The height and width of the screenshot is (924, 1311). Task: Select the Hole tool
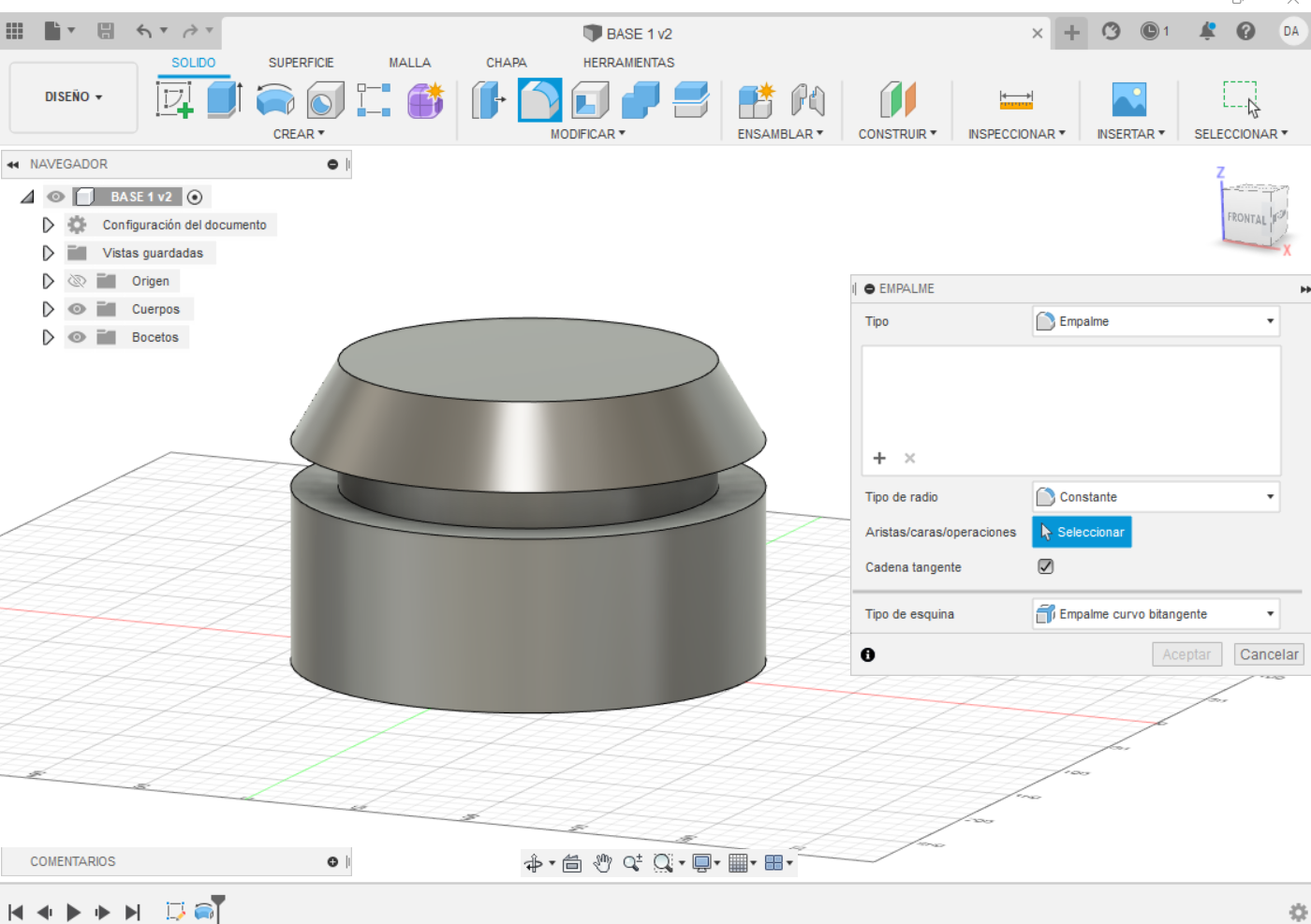coord(325,99)
